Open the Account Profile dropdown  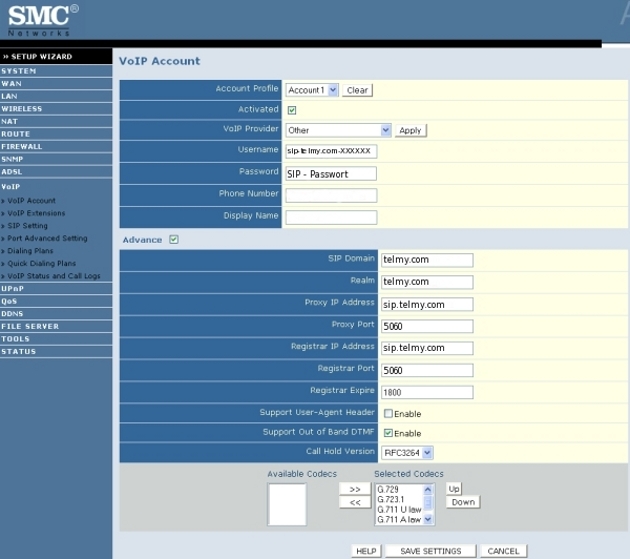(312, 90)
